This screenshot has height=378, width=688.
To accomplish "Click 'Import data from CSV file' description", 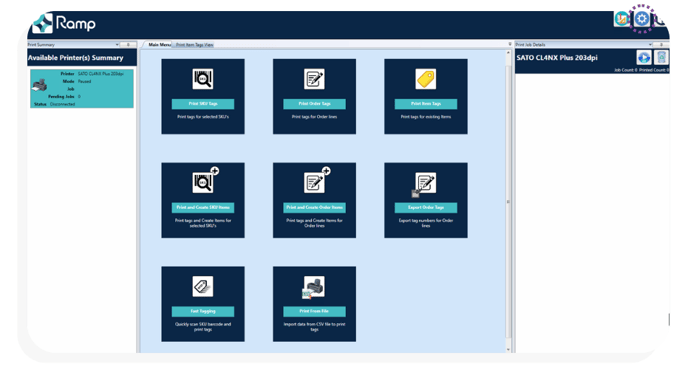I will (x=314, y=327).
